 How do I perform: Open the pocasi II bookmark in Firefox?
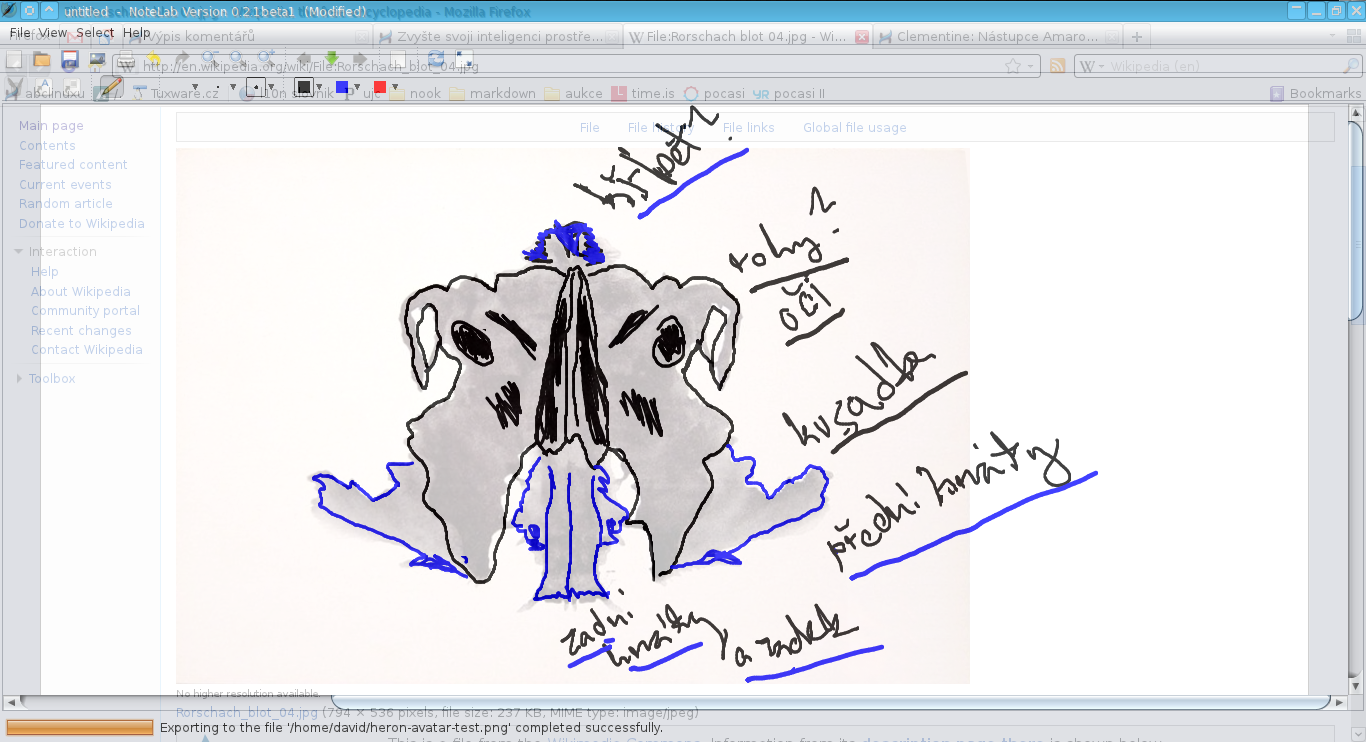pos(789,93)
